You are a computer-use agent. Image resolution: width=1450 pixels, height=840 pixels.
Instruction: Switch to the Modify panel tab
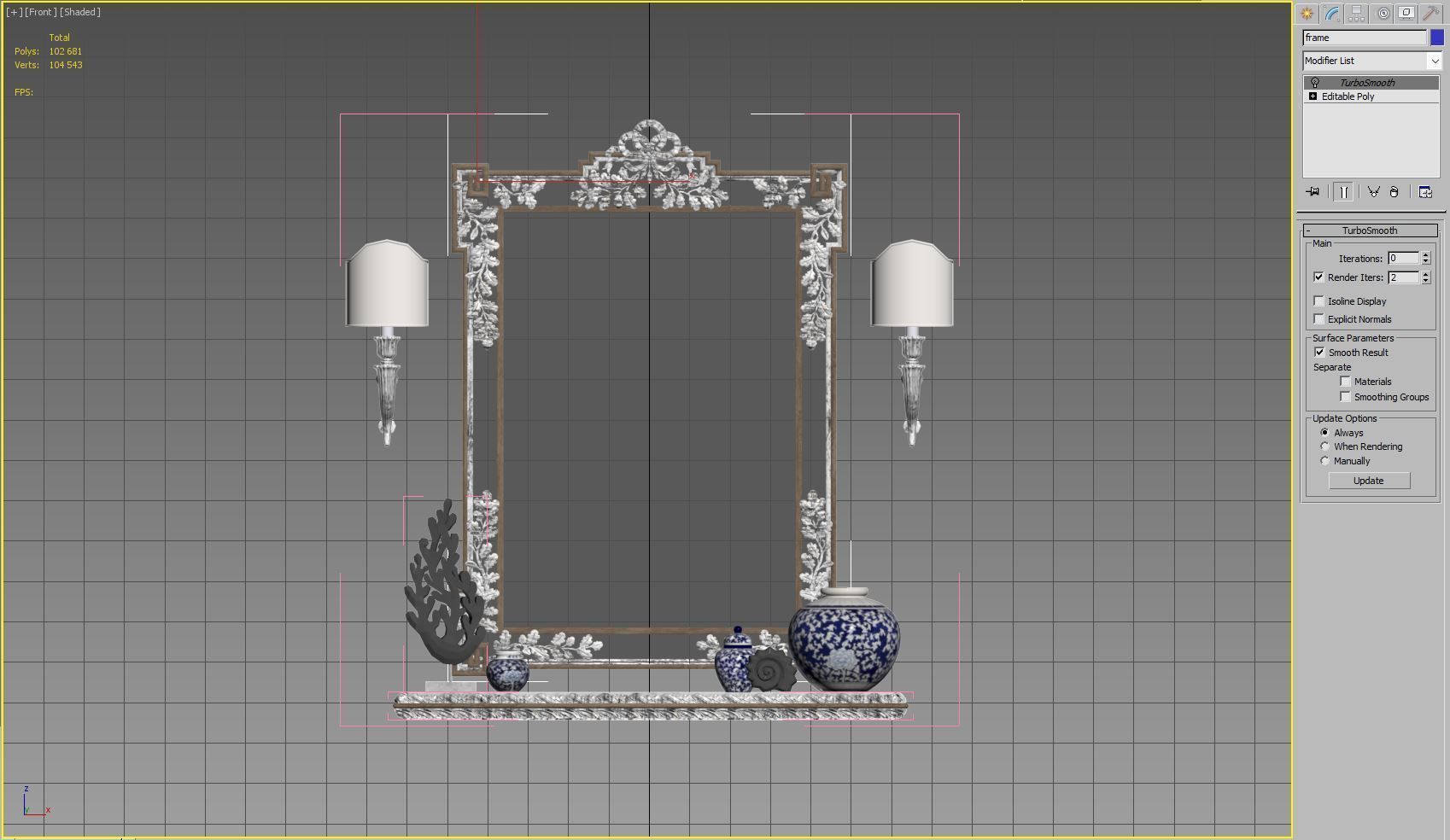coord(1332,14)
